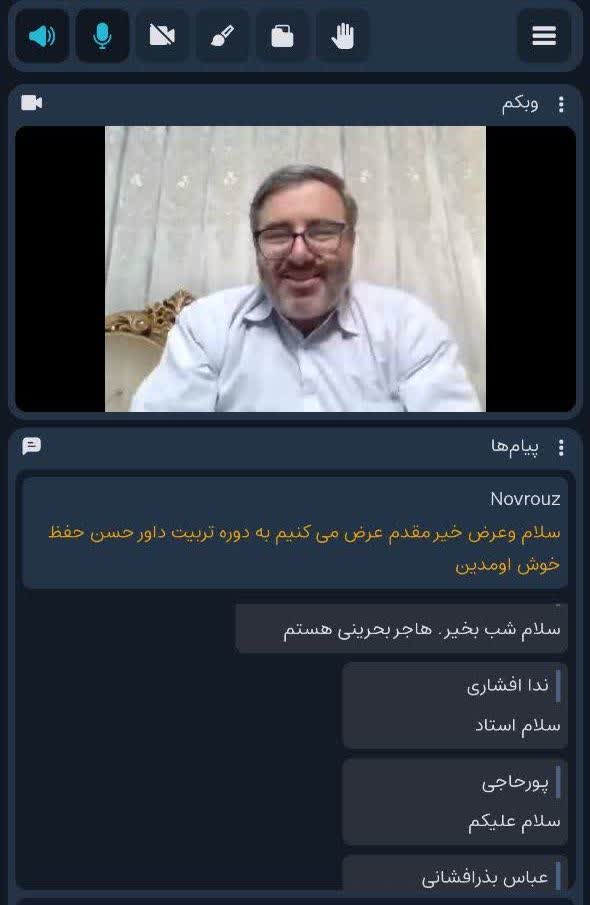Select ندا افشاری message sender name
The width and height of the screenshot is (590, 905).
507,686
